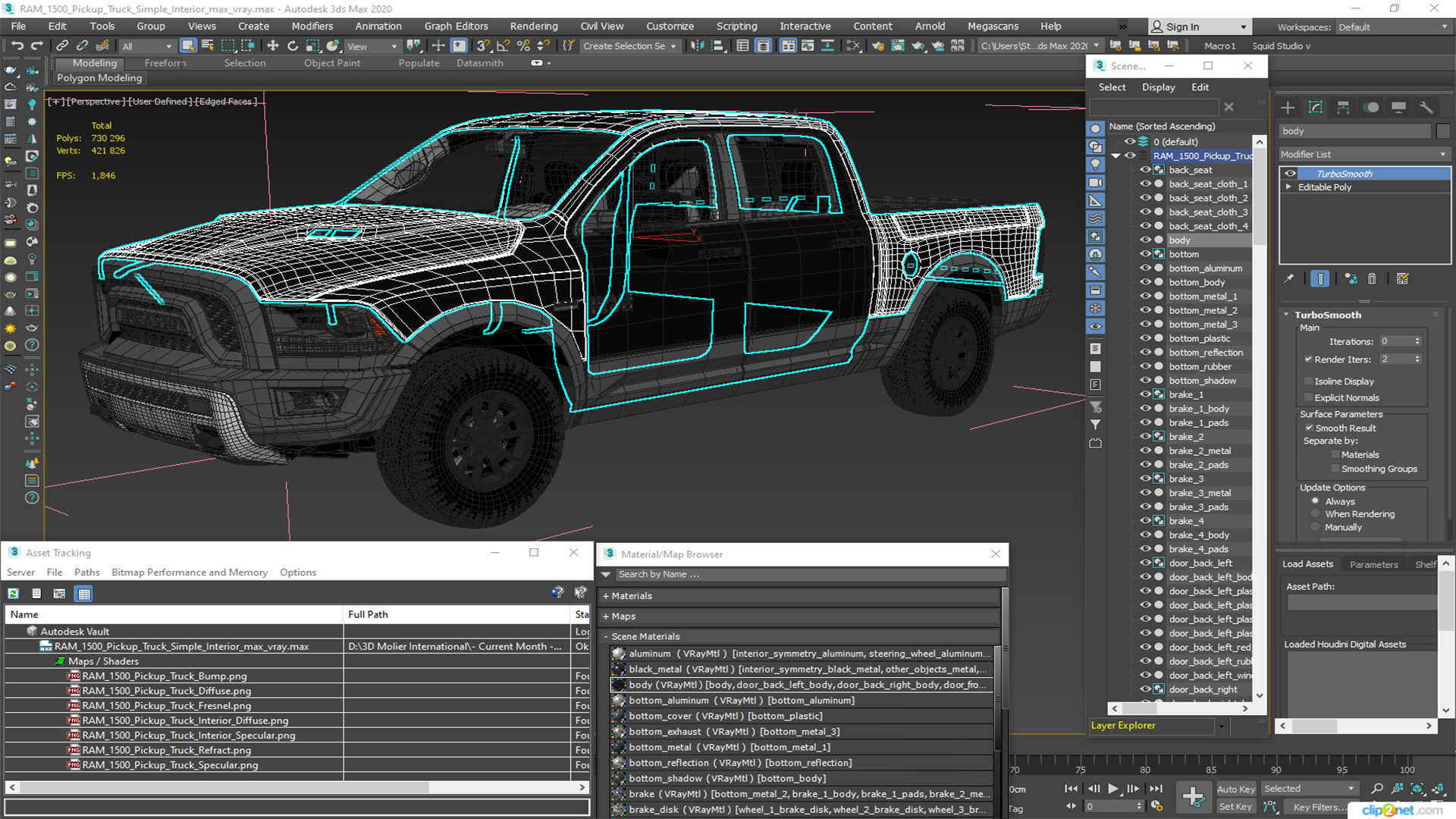
Task: Open the Rendering menu
Action: coord(534,26)
